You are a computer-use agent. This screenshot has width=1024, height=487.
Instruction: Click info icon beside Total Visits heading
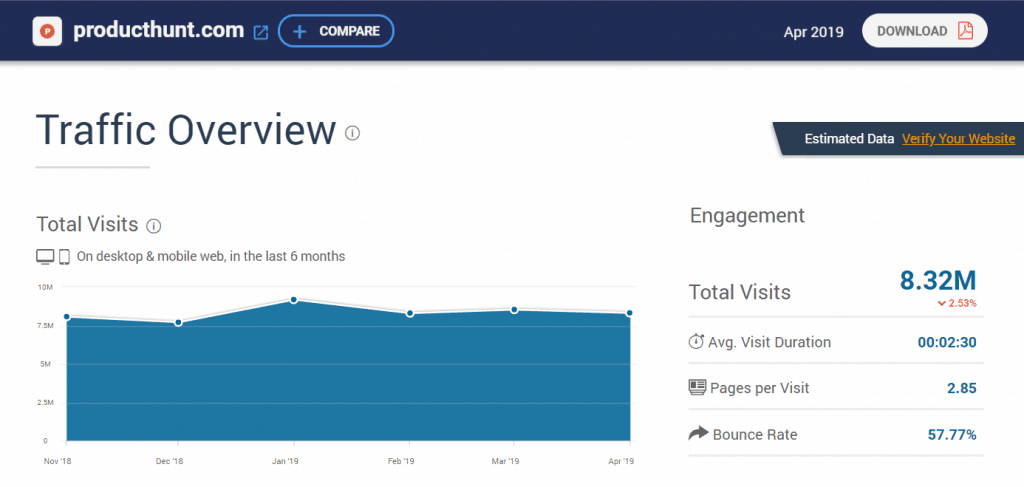tap(153, 226)
